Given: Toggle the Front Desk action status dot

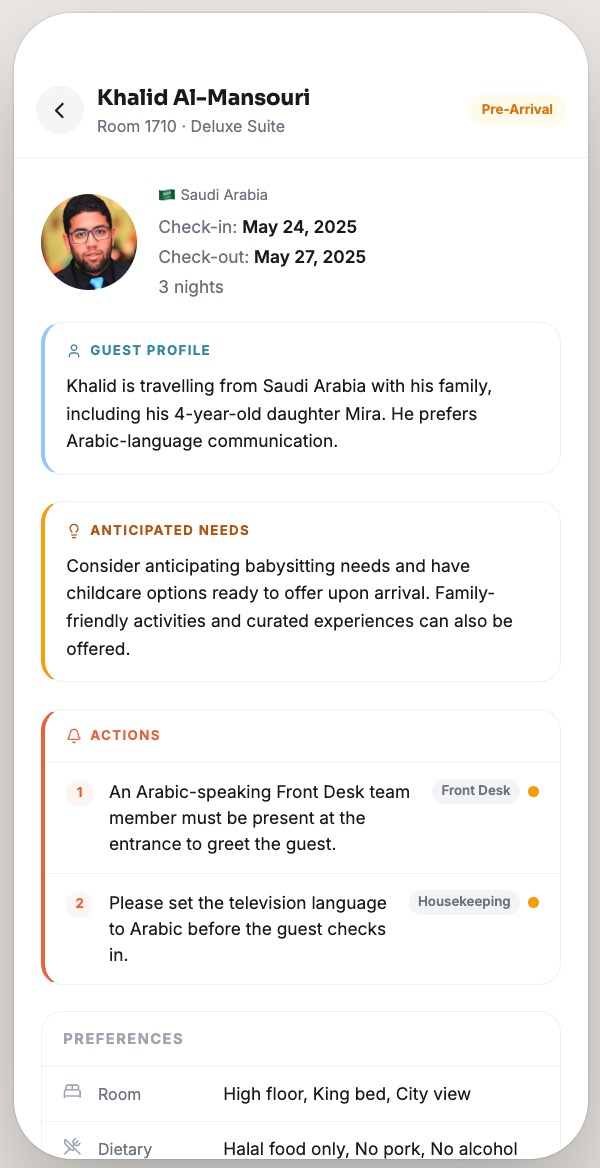Looking at the screenshot, I should [x=533, y=791].
